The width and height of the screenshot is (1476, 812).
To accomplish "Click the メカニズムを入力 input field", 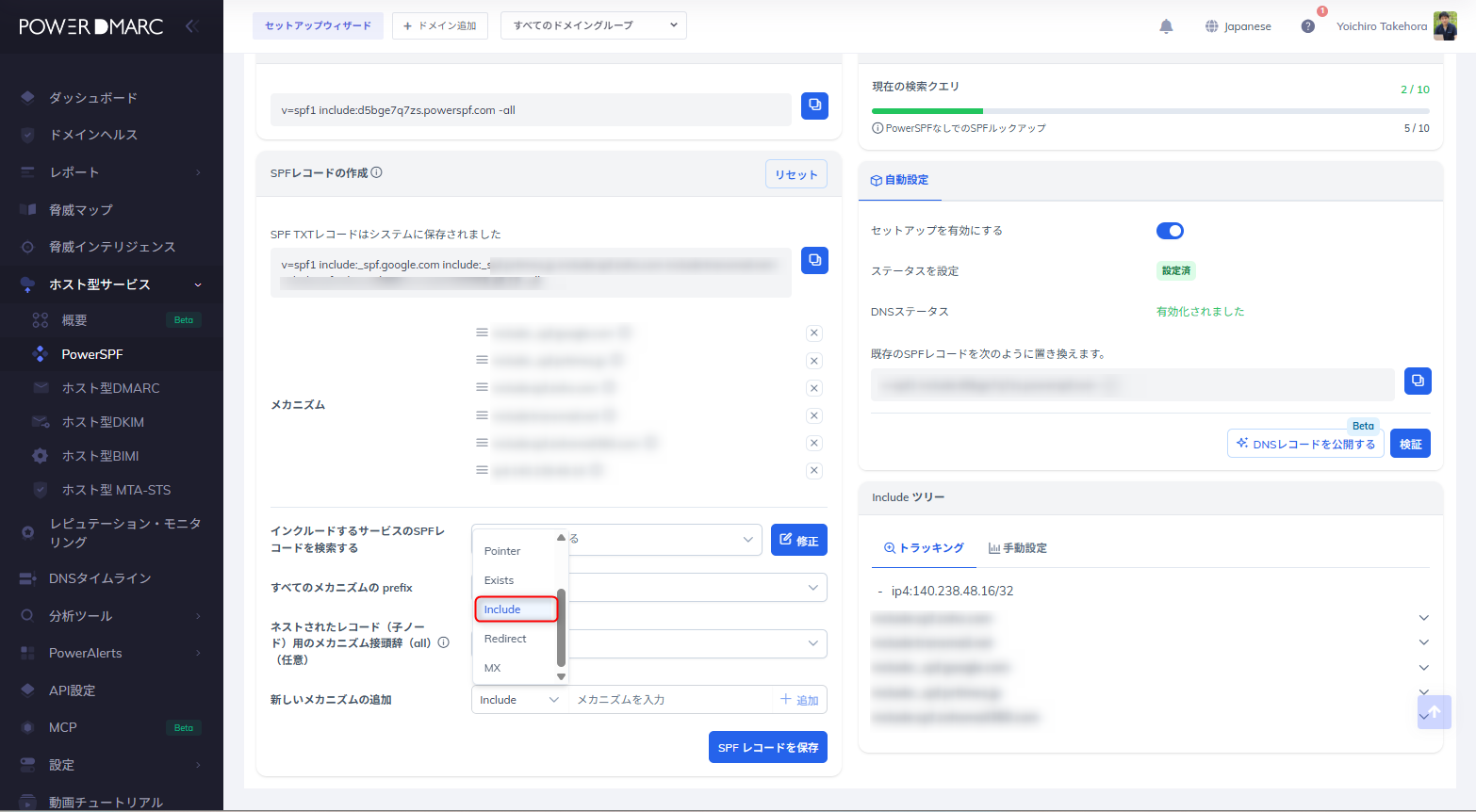I will 671,700.
